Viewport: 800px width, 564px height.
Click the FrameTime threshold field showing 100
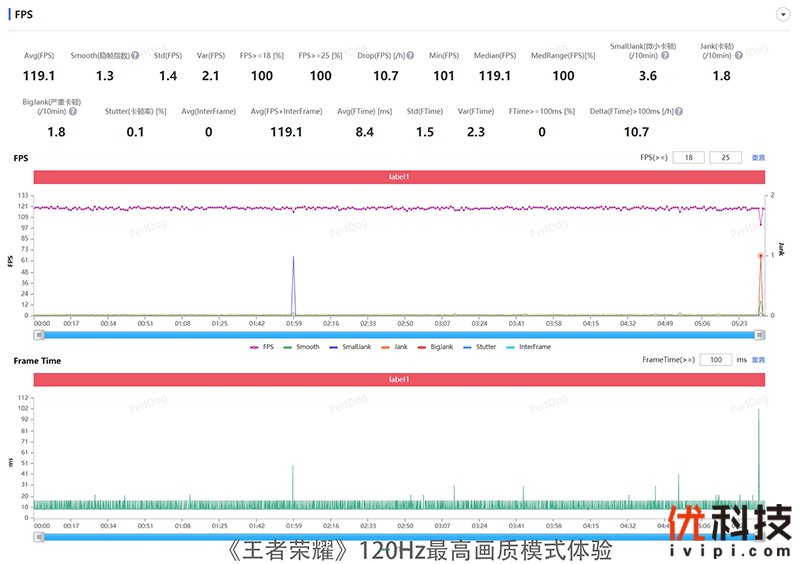pos(714,359)
